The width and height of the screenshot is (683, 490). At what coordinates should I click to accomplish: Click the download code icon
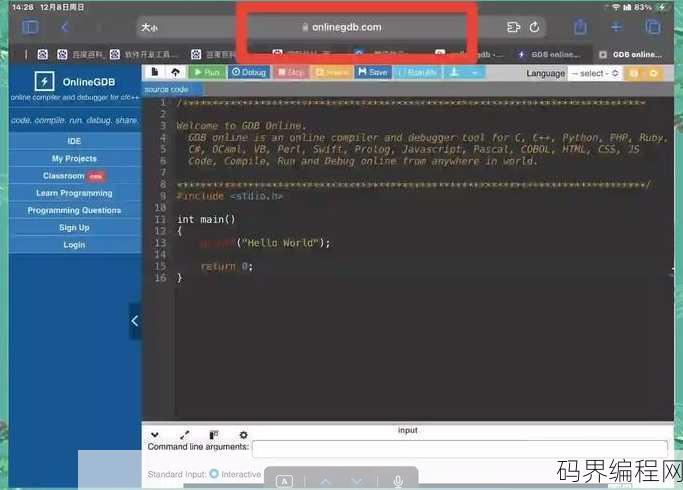[454, 72]
